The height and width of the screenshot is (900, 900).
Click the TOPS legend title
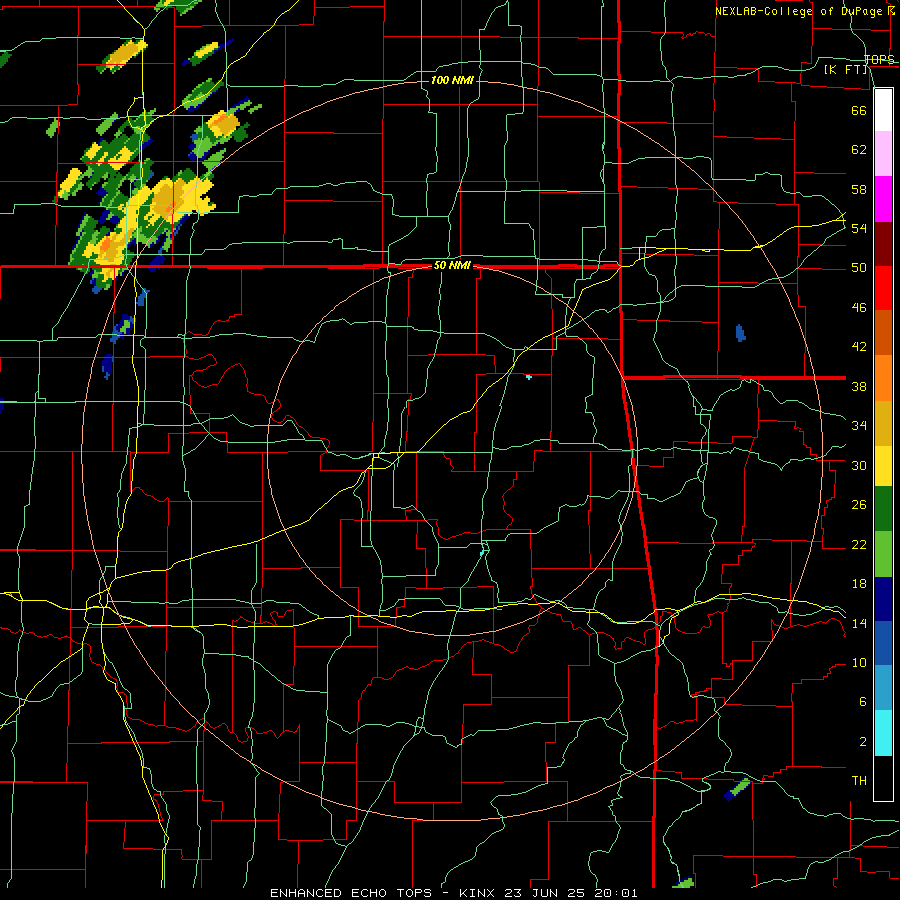tap(879, 59)
